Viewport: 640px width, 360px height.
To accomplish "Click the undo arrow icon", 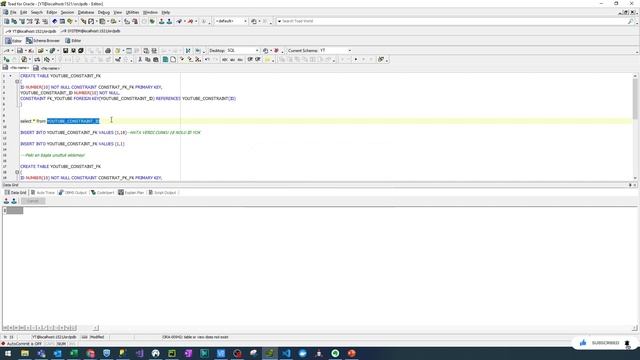I will 207,60.
